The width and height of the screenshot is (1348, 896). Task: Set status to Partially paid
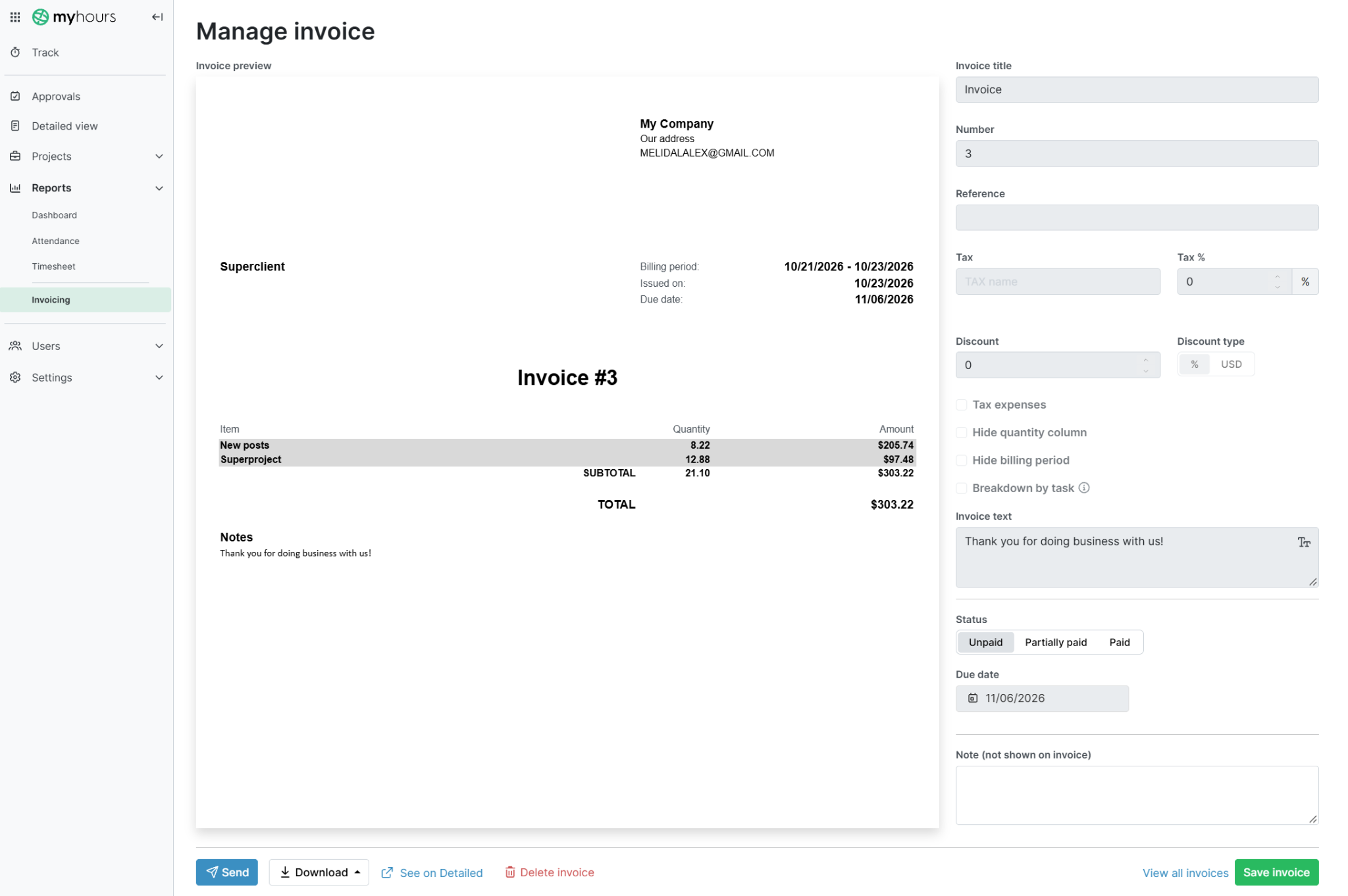[x=1056, y=642]
